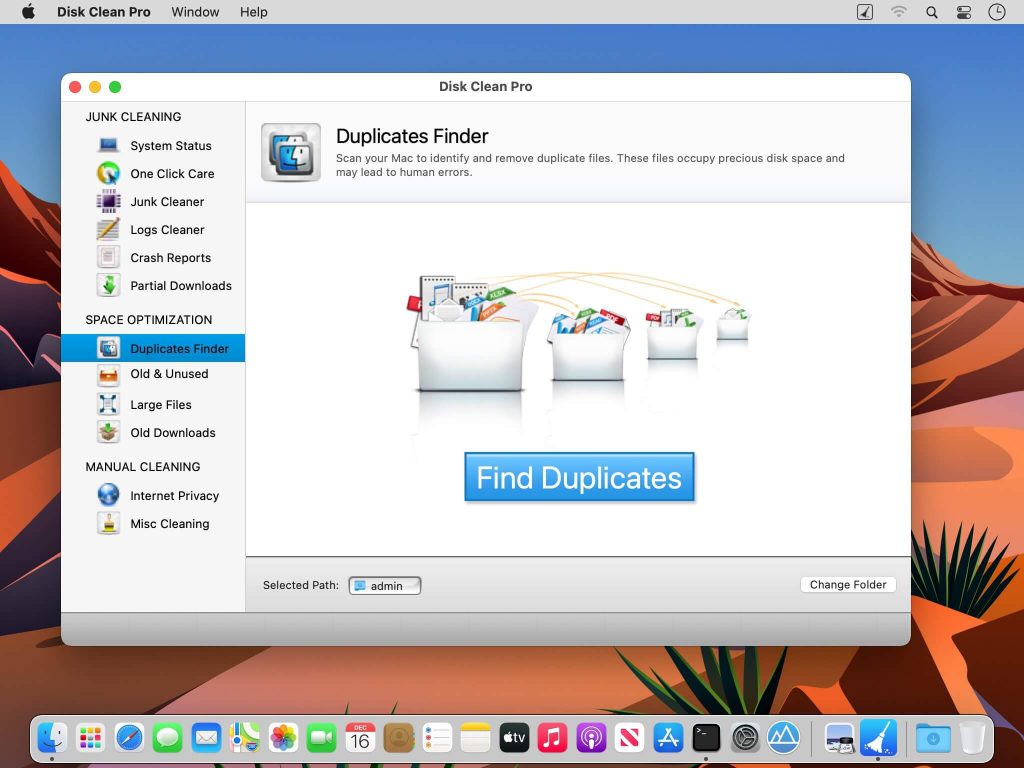Open the Old & Unused scanner
The image size is (1024, 768).
point(168,374)
